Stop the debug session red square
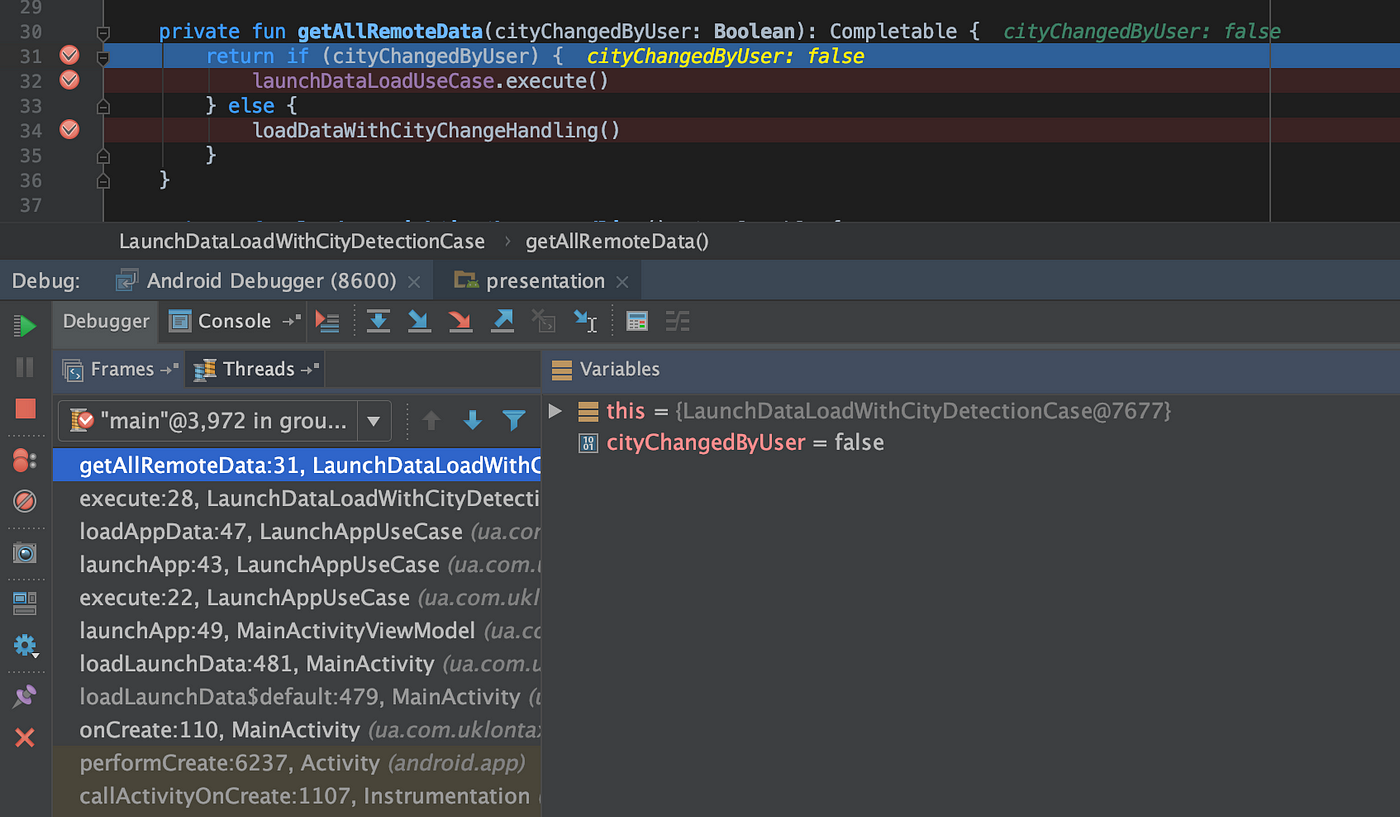 pos(25,408)
